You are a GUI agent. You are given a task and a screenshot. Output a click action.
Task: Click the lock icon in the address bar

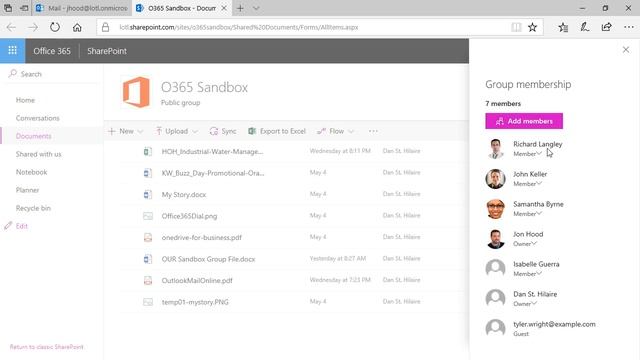click(105, 27)
